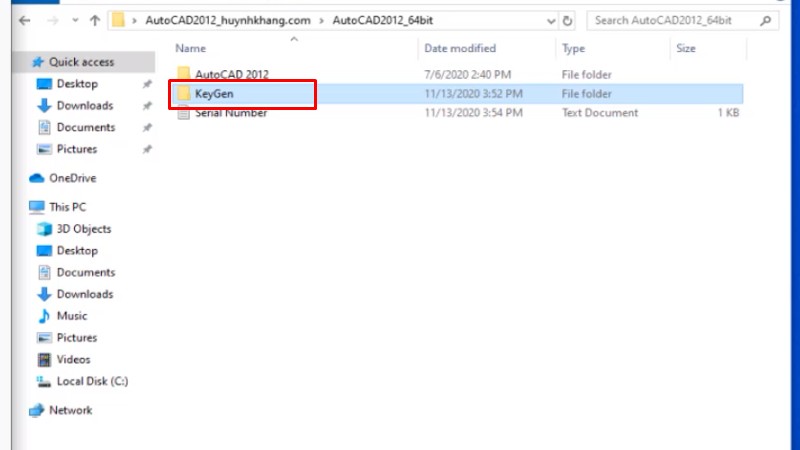The height and width of the screenshot is (450, 800).
Task: Select Videos in the navigation pane
Action: coord(73,359)
